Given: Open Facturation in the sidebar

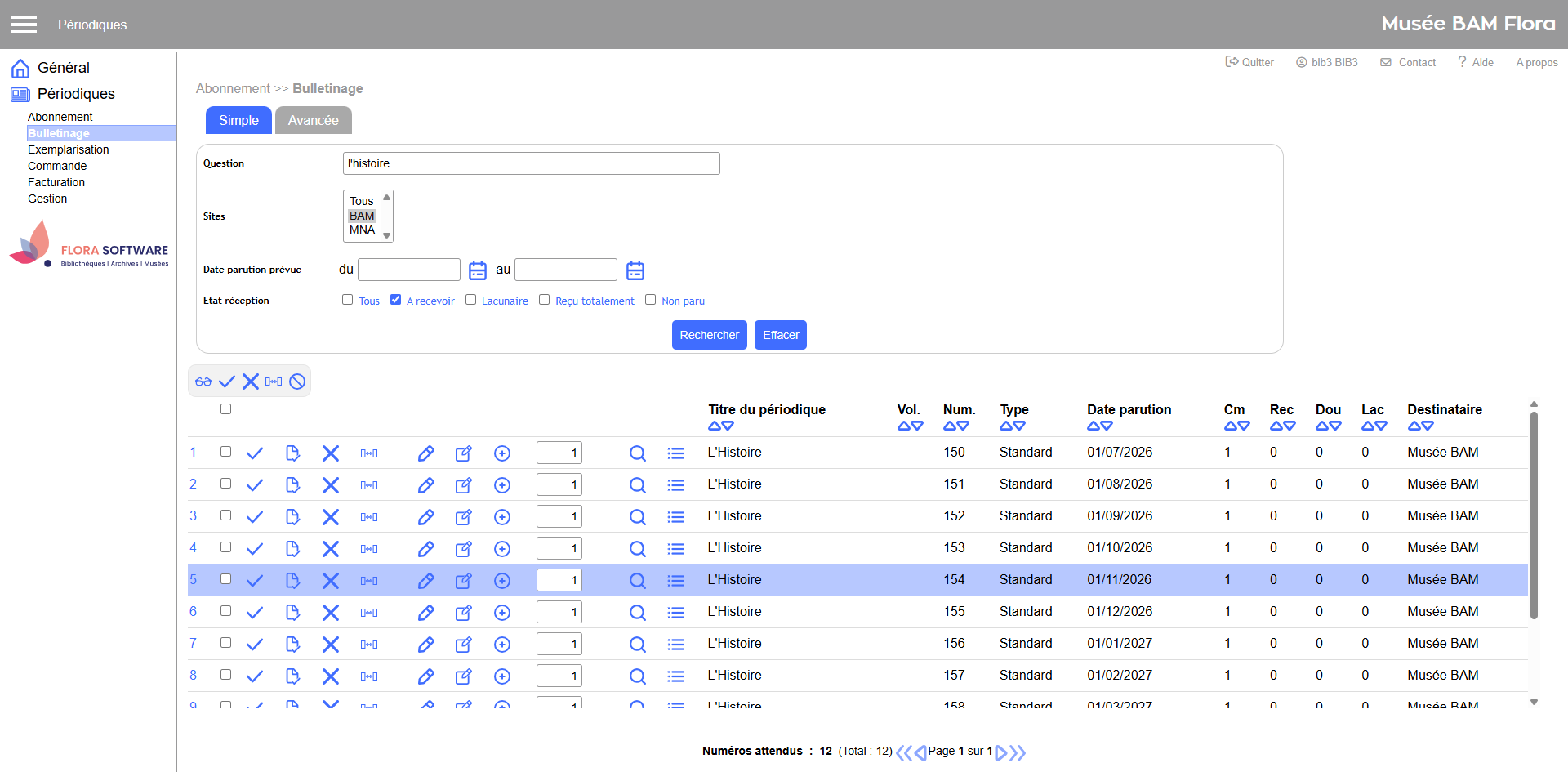Looking at the screenshot, I should coord(56,182).
